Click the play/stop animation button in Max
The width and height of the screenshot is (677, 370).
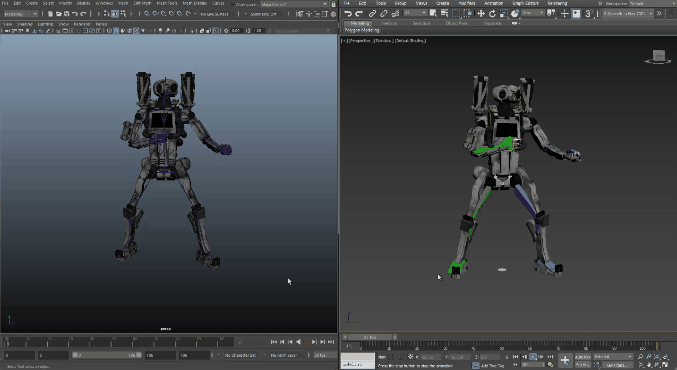pos(533,357)
